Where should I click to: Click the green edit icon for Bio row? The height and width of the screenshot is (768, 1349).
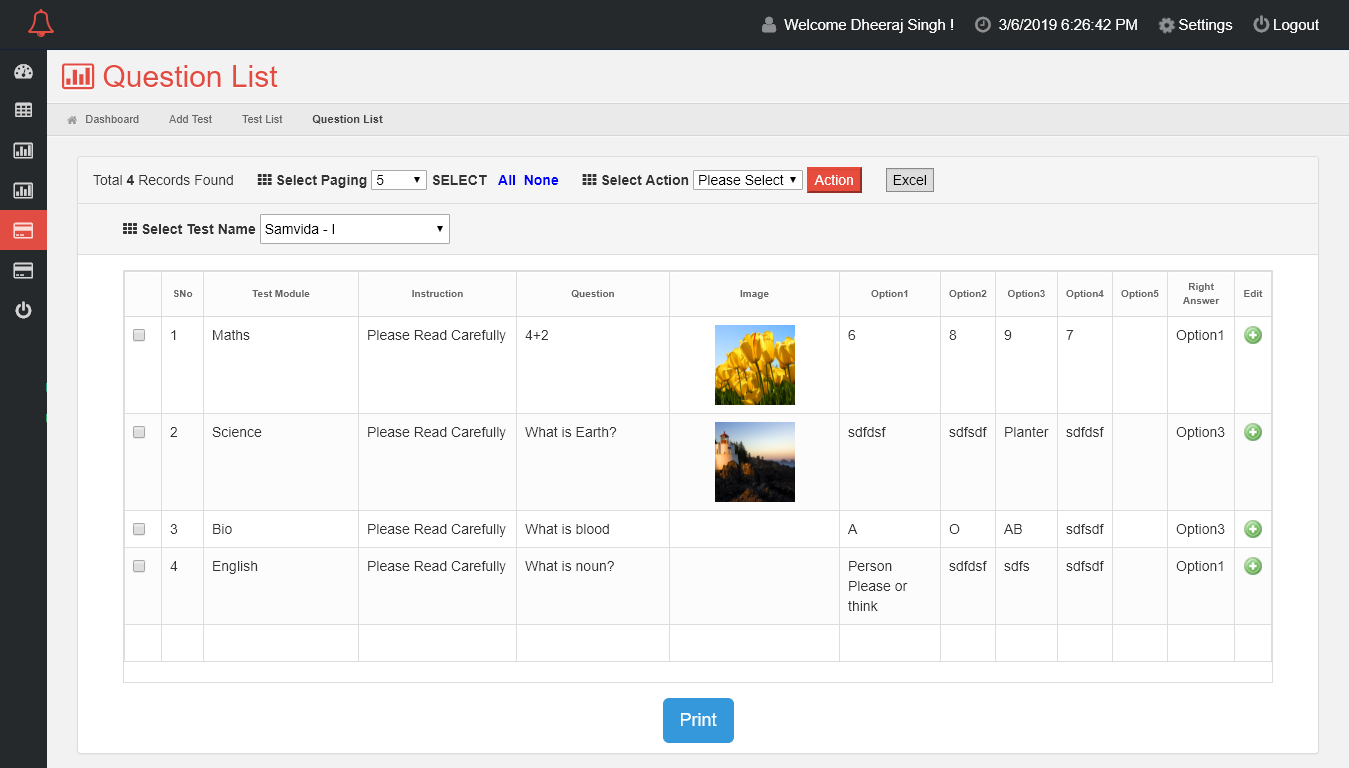1252,529
